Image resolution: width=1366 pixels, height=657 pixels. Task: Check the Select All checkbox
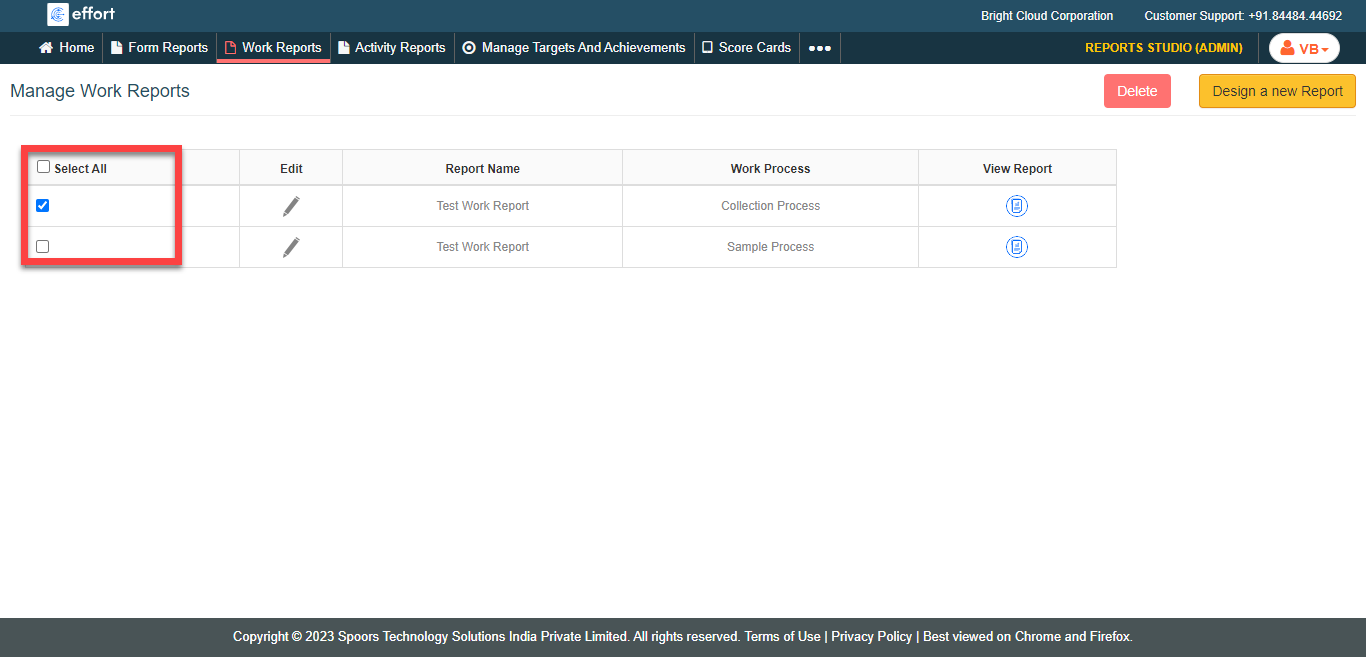point(43,167)
